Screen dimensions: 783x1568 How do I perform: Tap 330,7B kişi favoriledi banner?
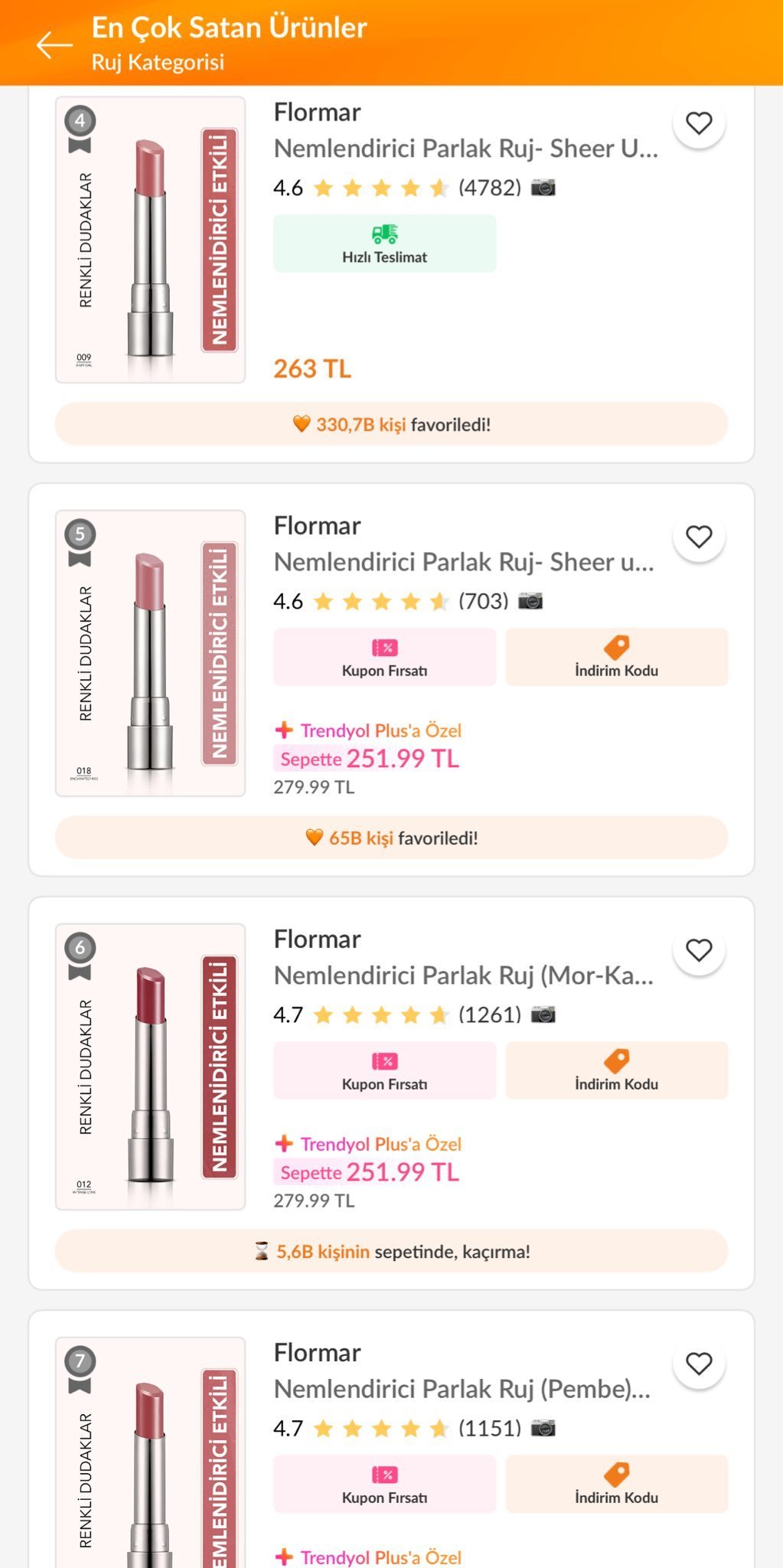[x=391, y=424]
